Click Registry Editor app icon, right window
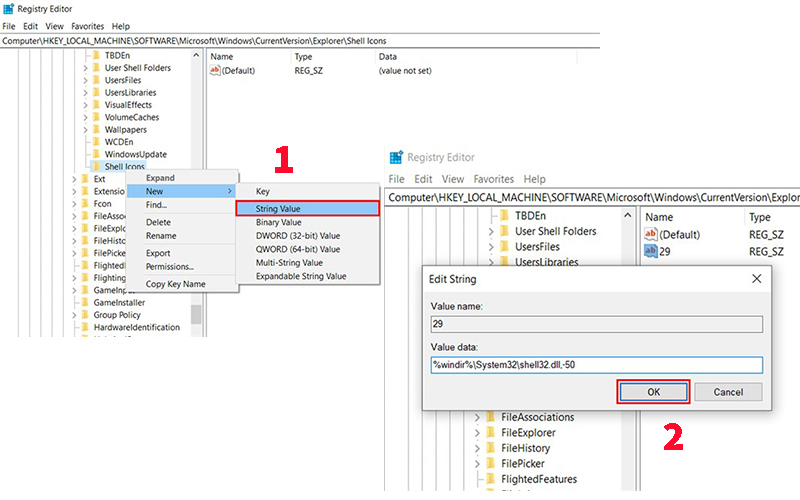The image size is (800, 500). pos(396,157)
